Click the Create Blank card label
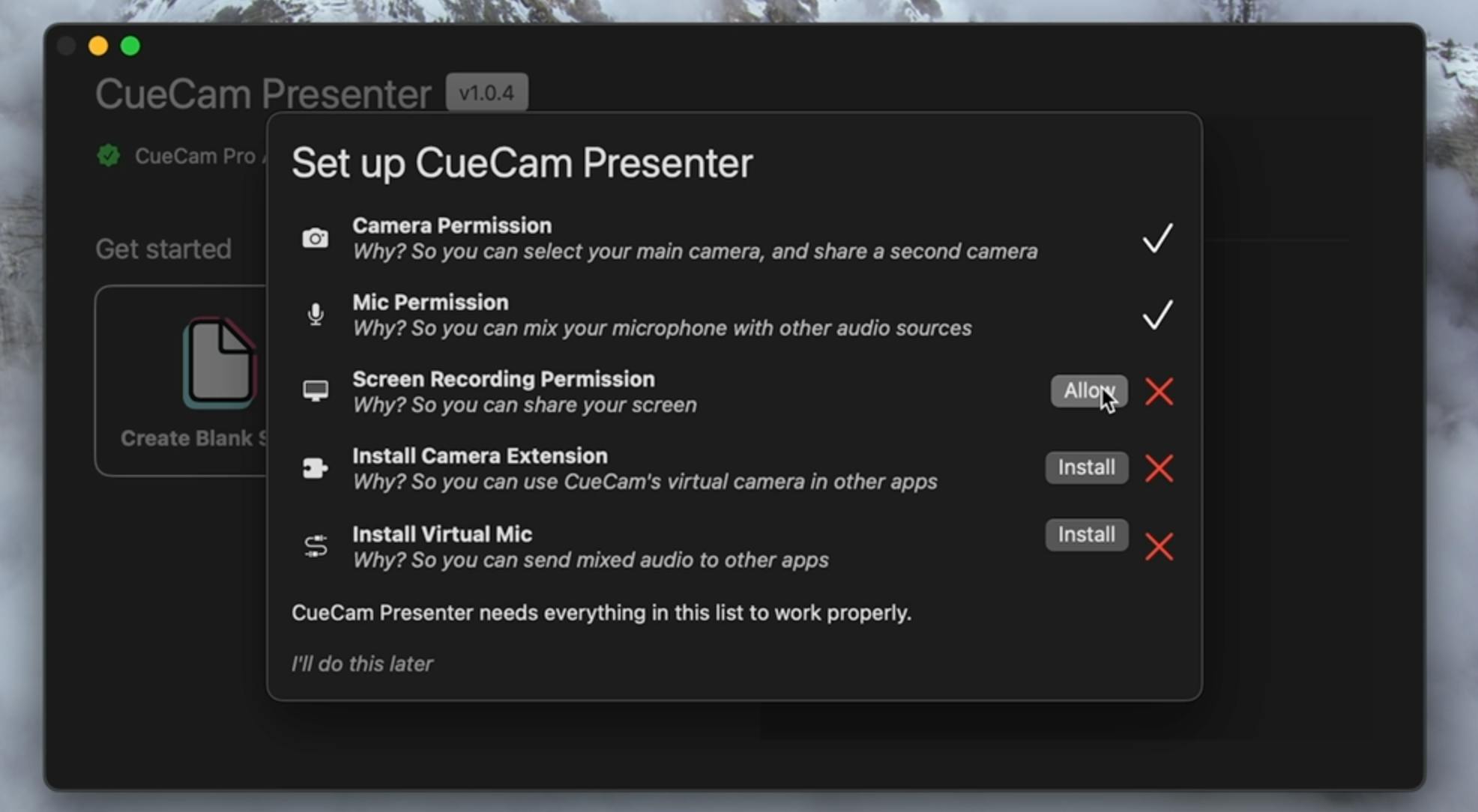Image resolution: width=1478 pixels, height=812 pixels. point(193,438)
